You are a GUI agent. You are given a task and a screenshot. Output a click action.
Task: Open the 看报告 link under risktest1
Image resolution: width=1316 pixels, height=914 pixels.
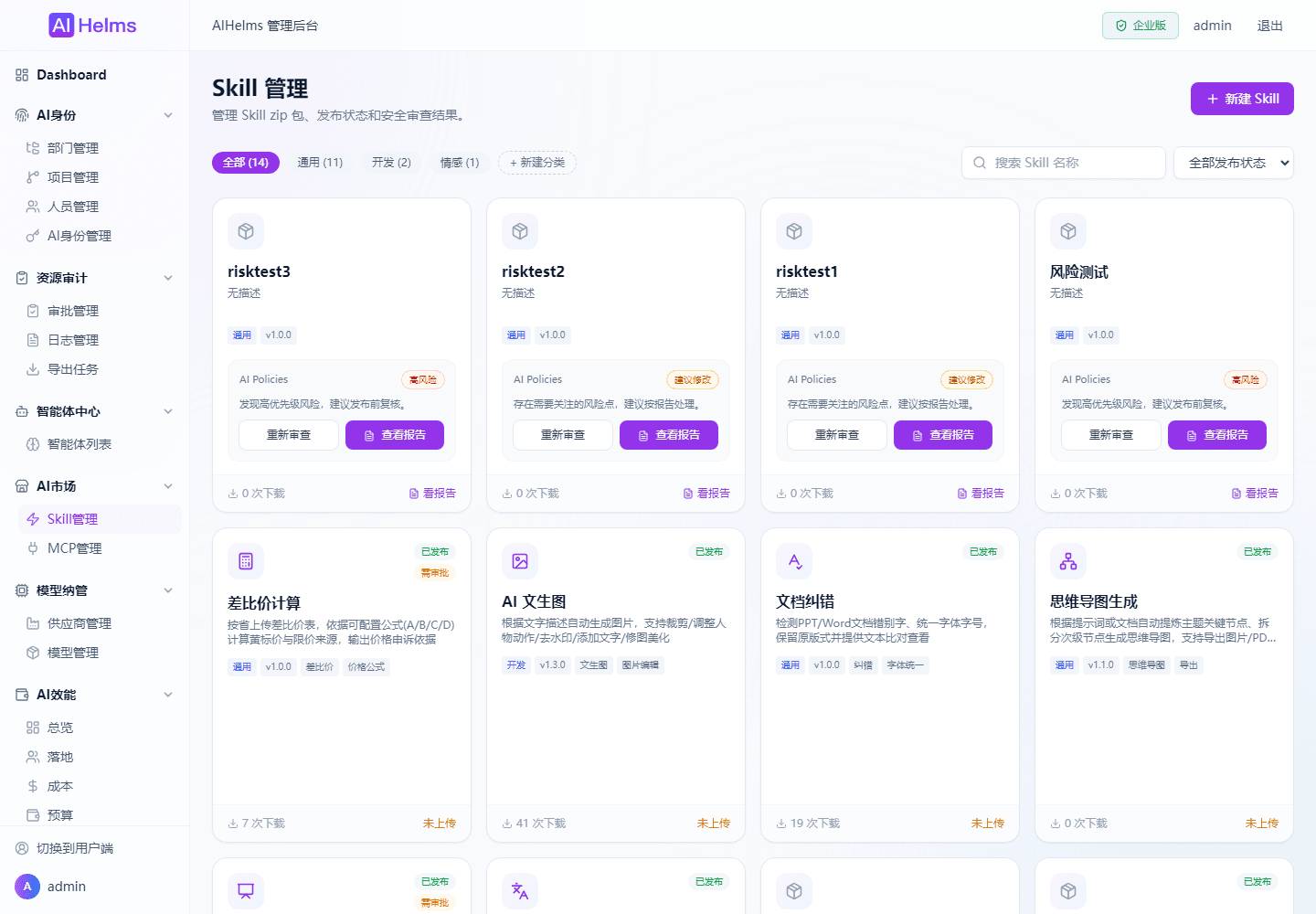981,494
